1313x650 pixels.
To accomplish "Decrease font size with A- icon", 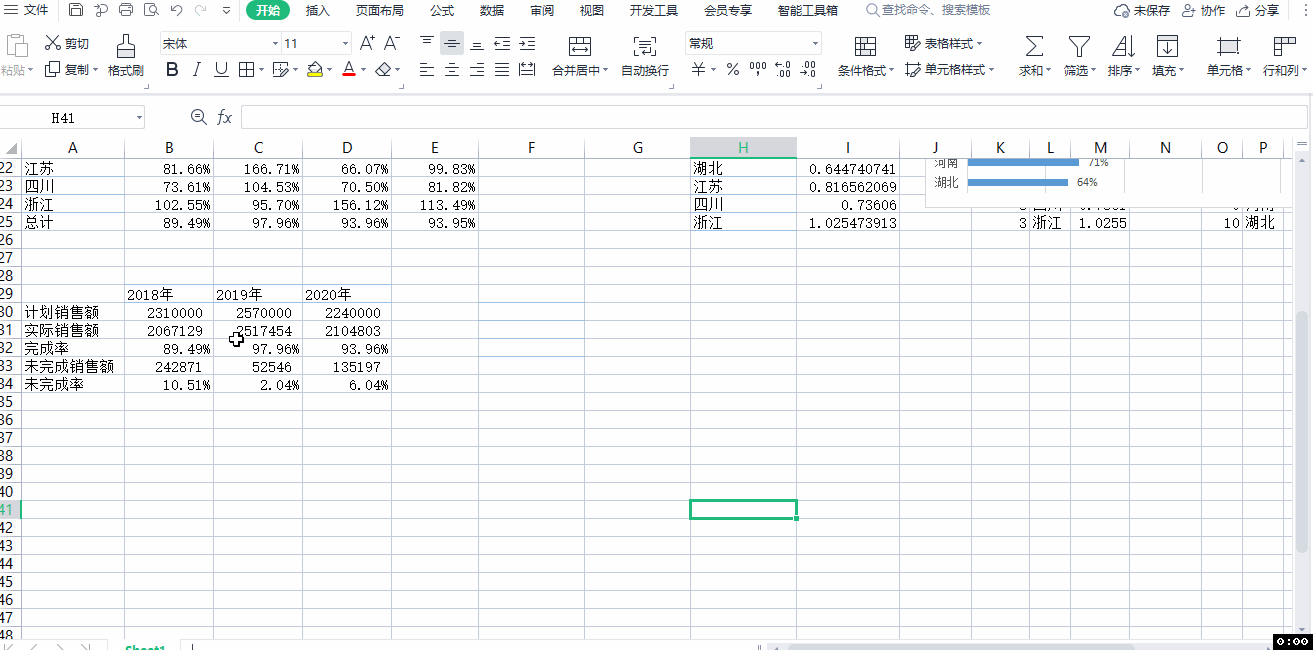I will click(x=392, y=43).
